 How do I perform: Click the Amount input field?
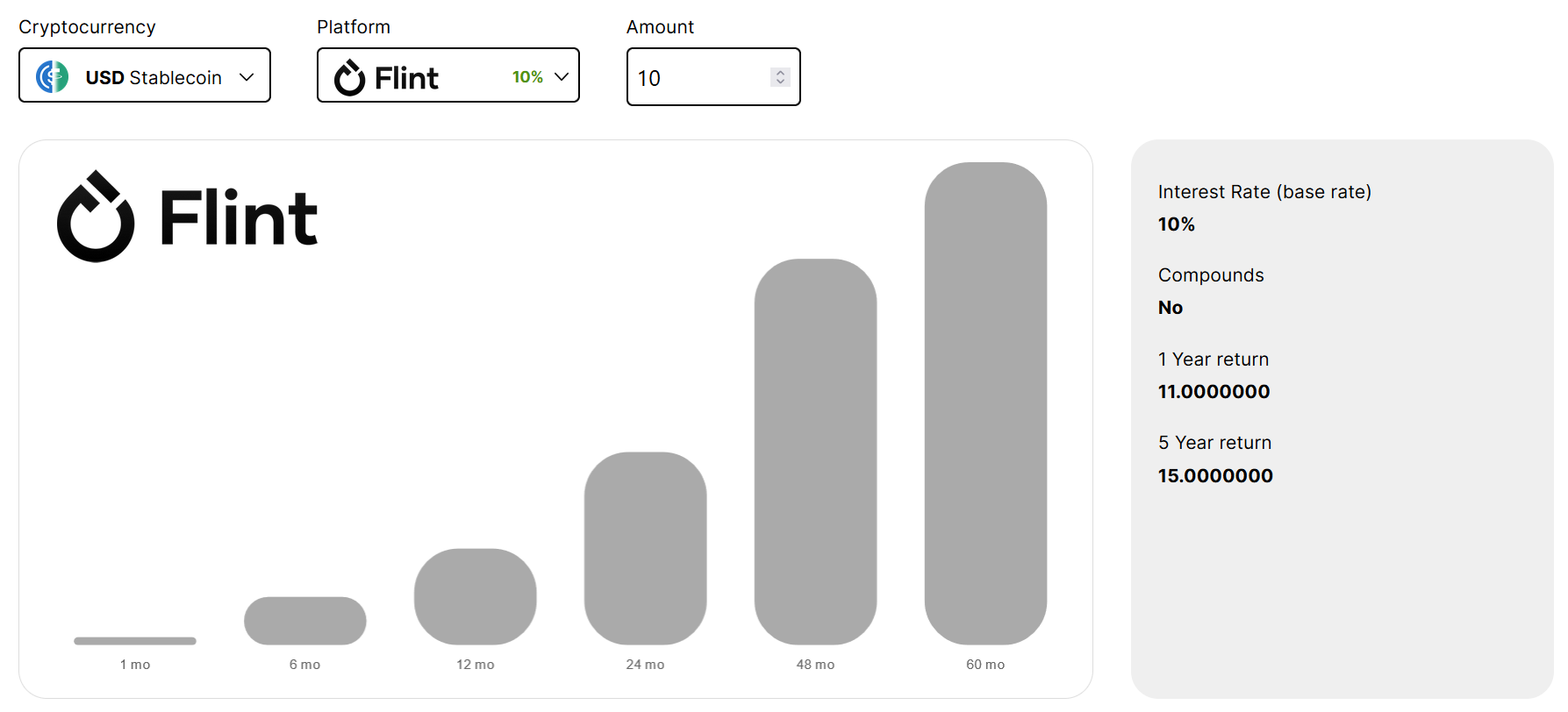click(713, 77)
